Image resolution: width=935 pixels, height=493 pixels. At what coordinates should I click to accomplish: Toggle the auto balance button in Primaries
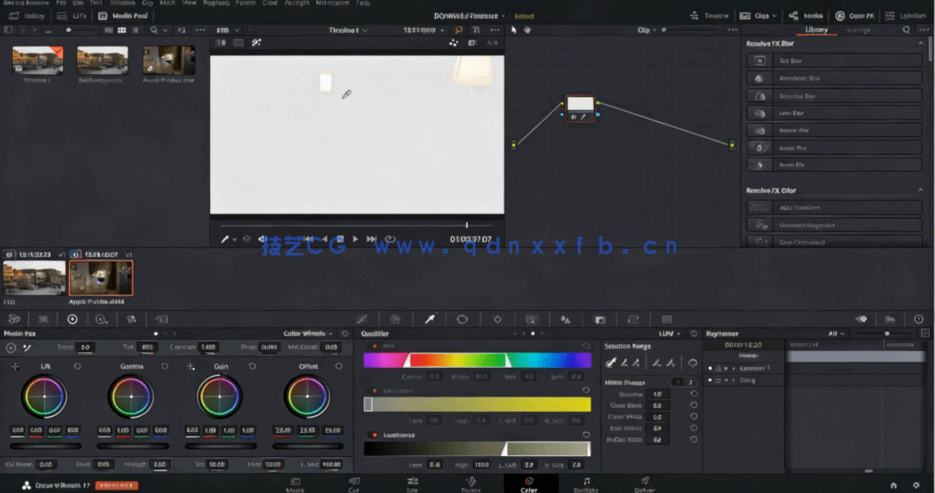pos(11,348)
